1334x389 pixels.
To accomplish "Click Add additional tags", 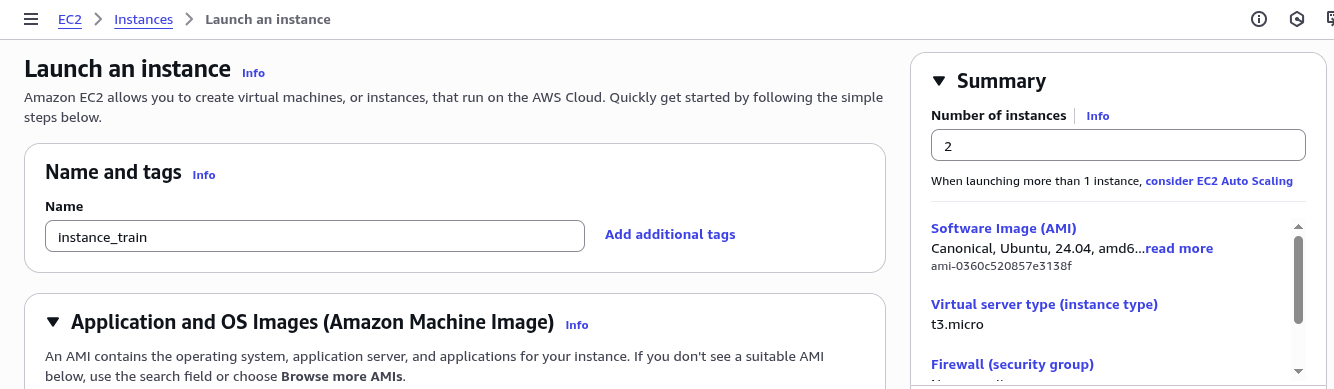I will 670,235.
